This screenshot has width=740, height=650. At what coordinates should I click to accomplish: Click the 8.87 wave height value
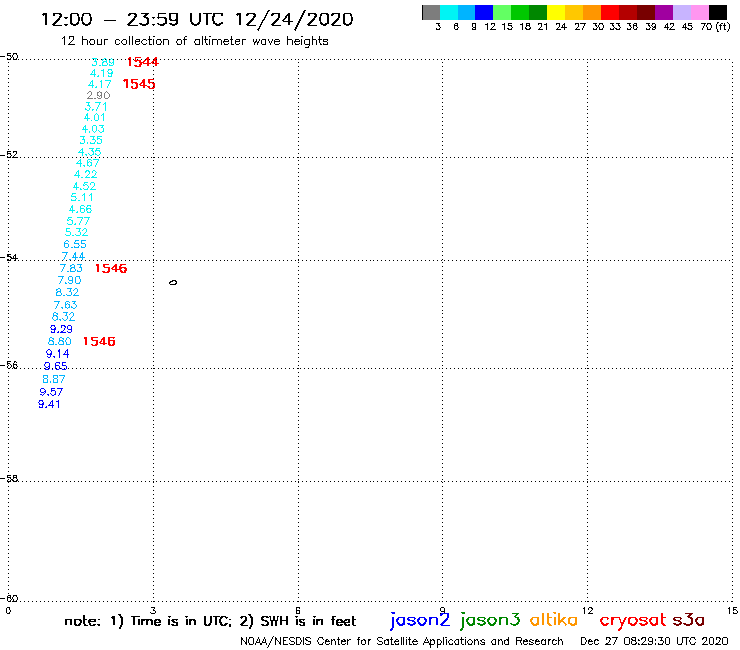54,379
